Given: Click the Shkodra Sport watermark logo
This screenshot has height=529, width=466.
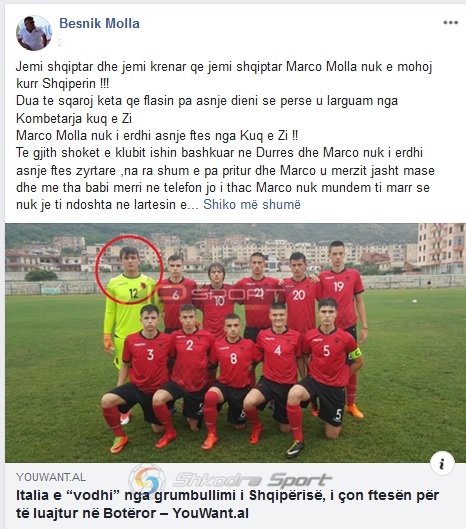Looking at the screenshot, I should (230, 479).
